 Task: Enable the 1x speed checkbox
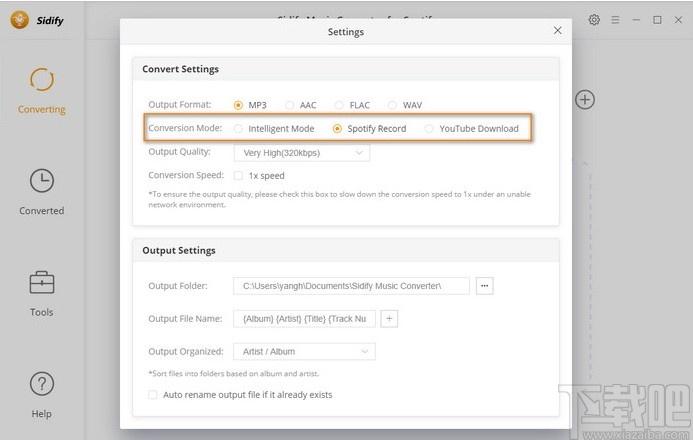click(x=238, y=175)
